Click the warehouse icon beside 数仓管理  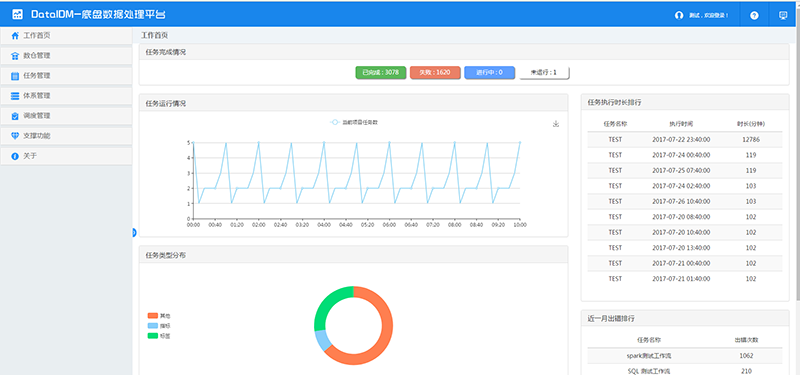pyautogui.click(x=15, y=56)
